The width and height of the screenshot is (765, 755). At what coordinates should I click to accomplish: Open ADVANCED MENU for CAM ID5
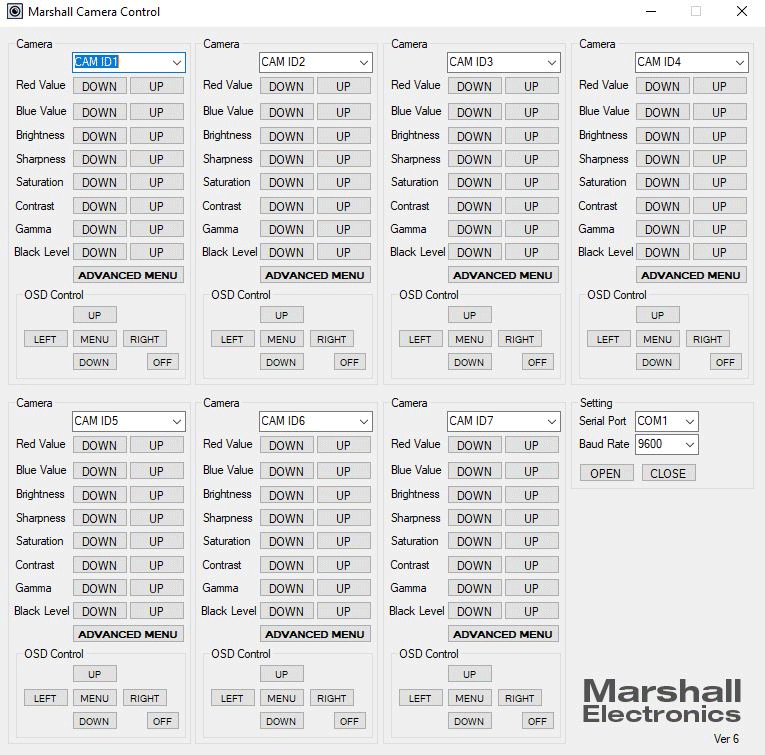click(x=128, y=634)
